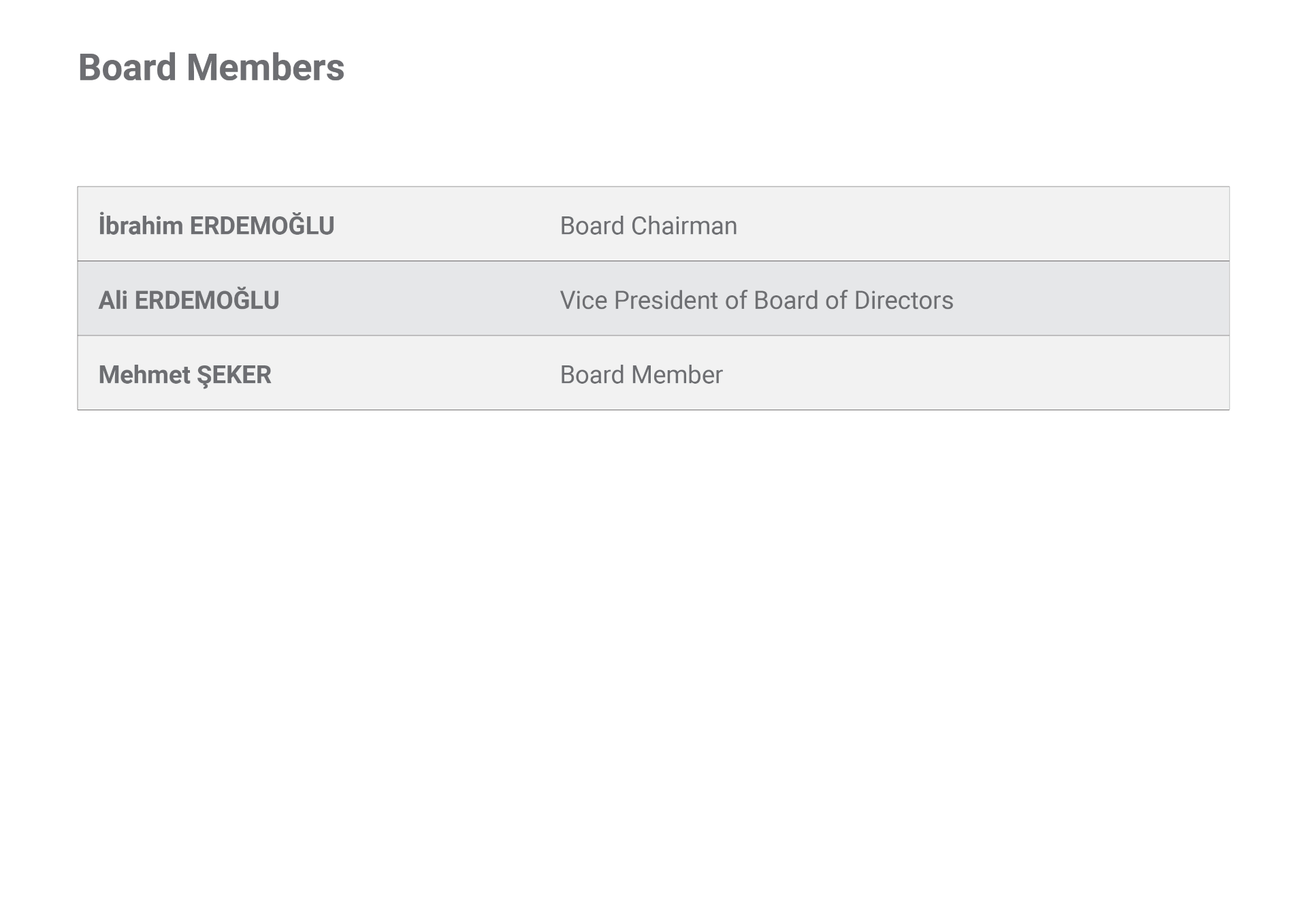Click "Vice President of Board of Directors" text
Screen dimensions: 1307x924
tap(756, 300)
